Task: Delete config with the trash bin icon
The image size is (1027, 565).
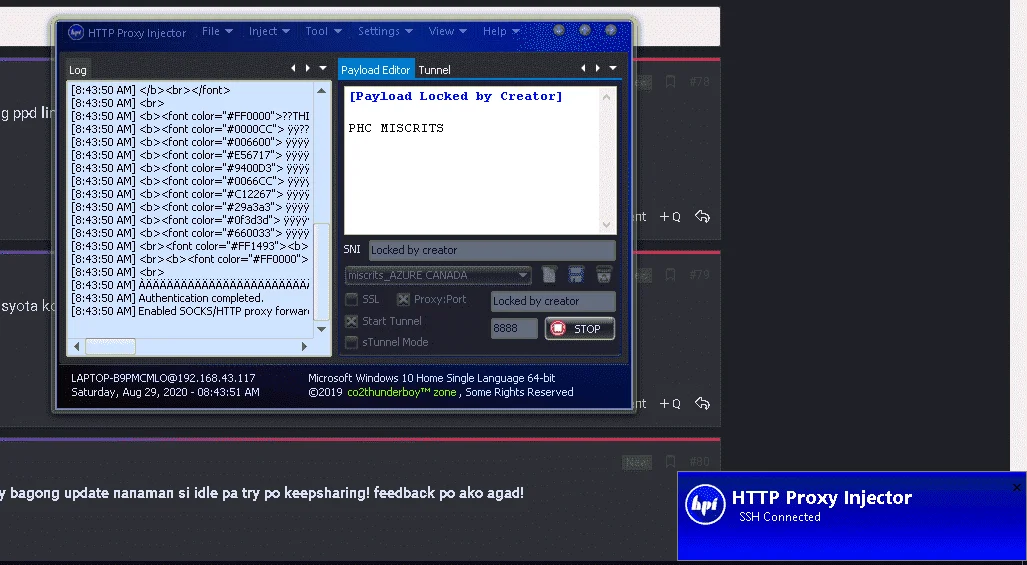Action: 604,274
